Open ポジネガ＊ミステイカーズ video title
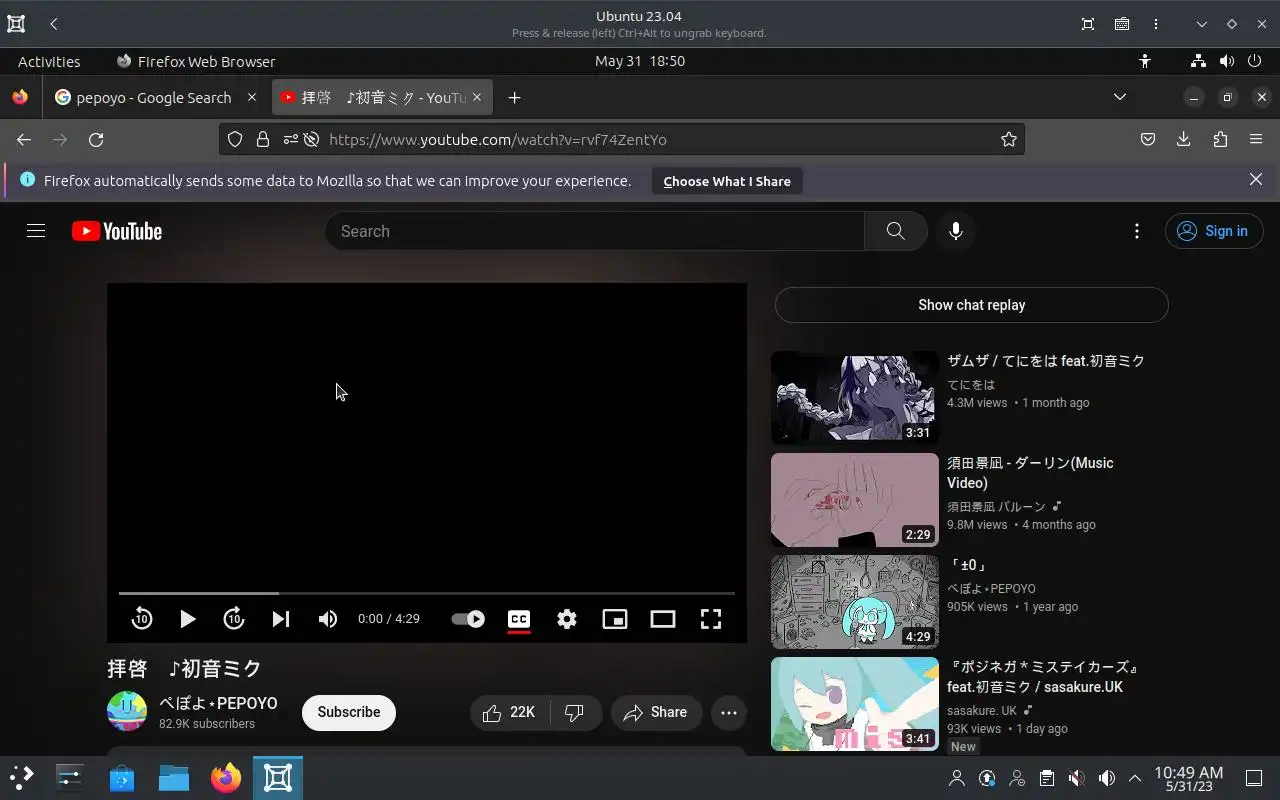This screenshot has height=800, width=1280. (1045, 677)
